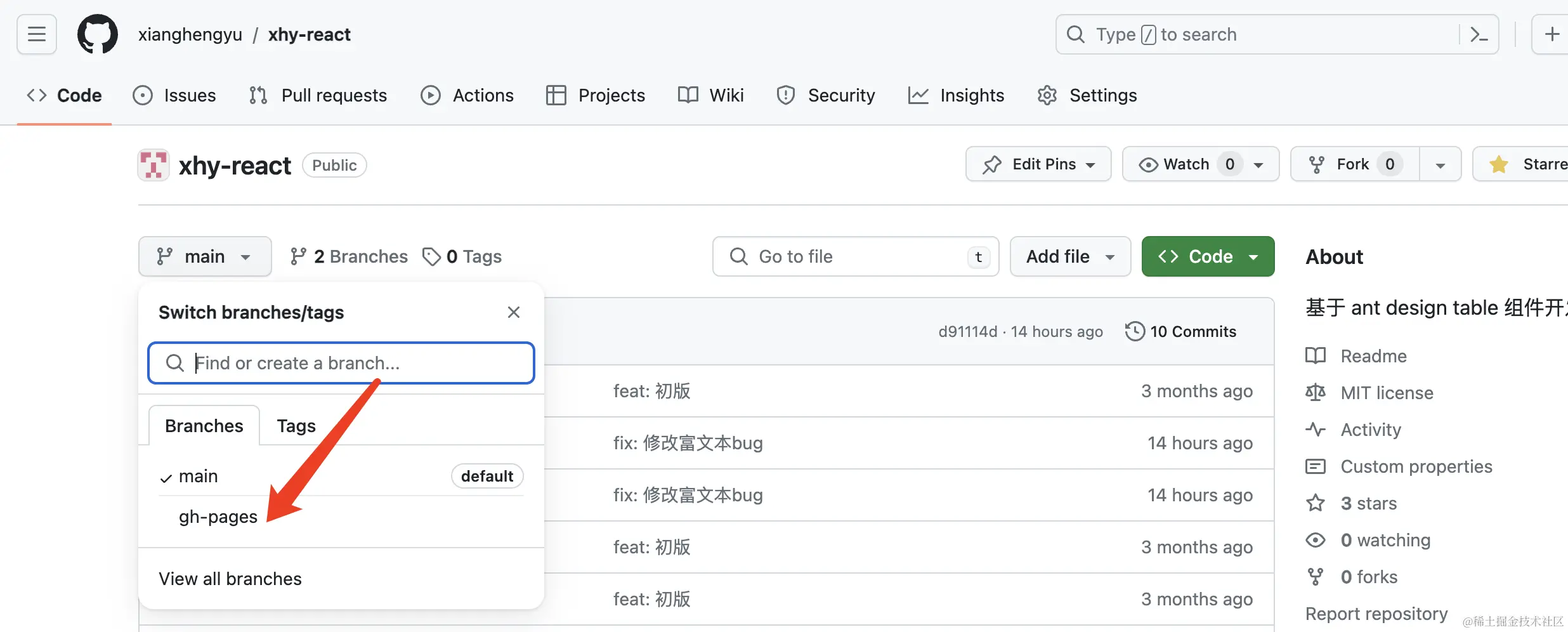Click the xhy-react repository avatar
1568x632 pixels.
tap(154, 166)
